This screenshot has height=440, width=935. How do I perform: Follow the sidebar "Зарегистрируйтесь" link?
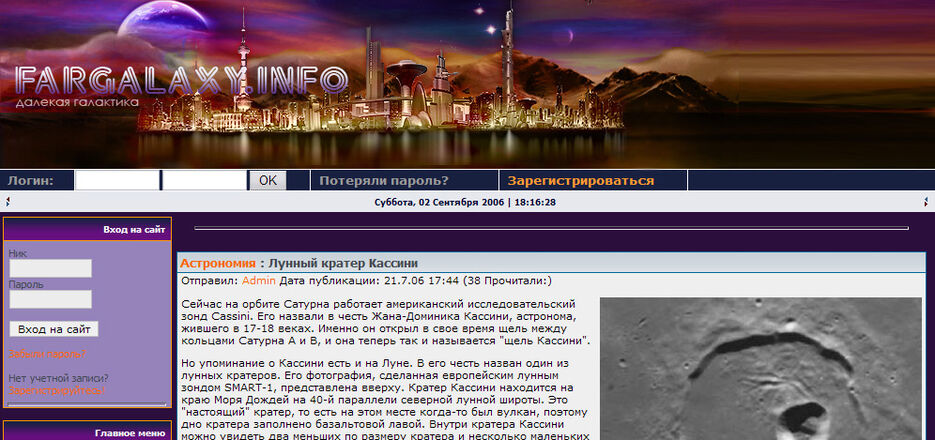(55, 391)
